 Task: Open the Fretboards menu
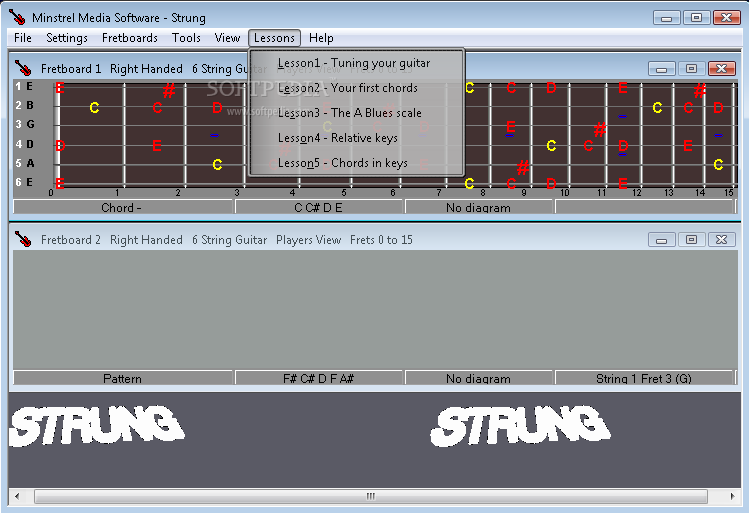click(x=129, y=38)
